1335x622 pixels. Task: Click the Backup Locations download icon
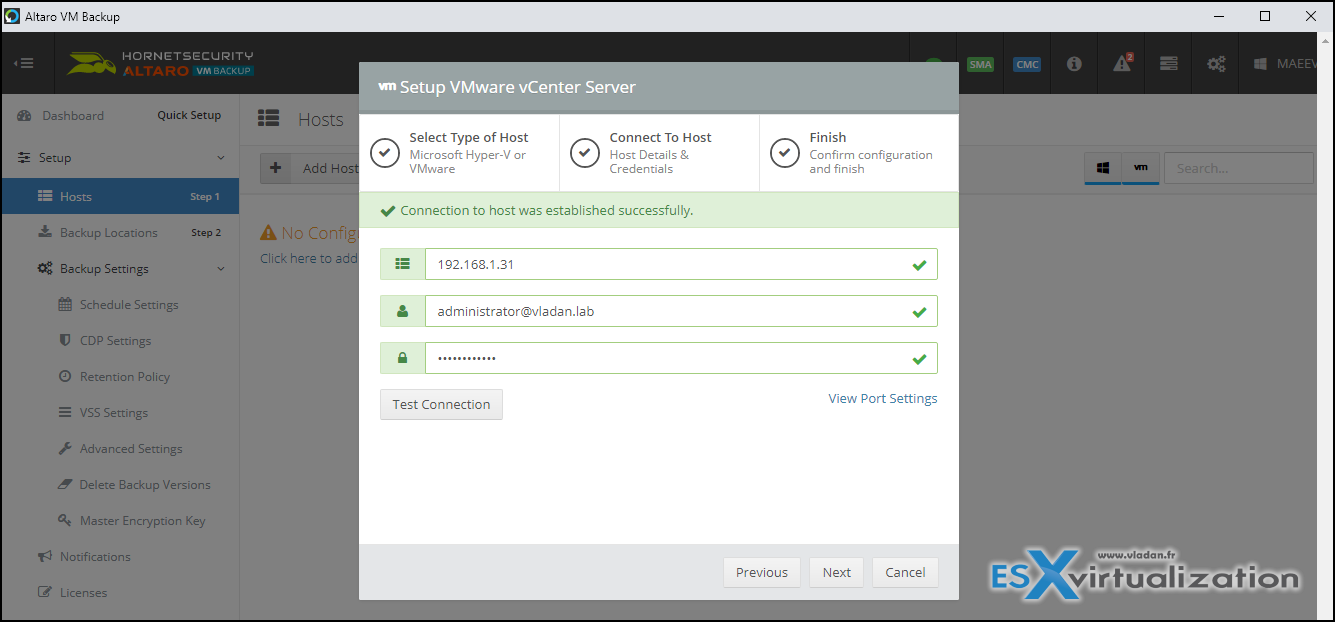(x=45, y=232)
